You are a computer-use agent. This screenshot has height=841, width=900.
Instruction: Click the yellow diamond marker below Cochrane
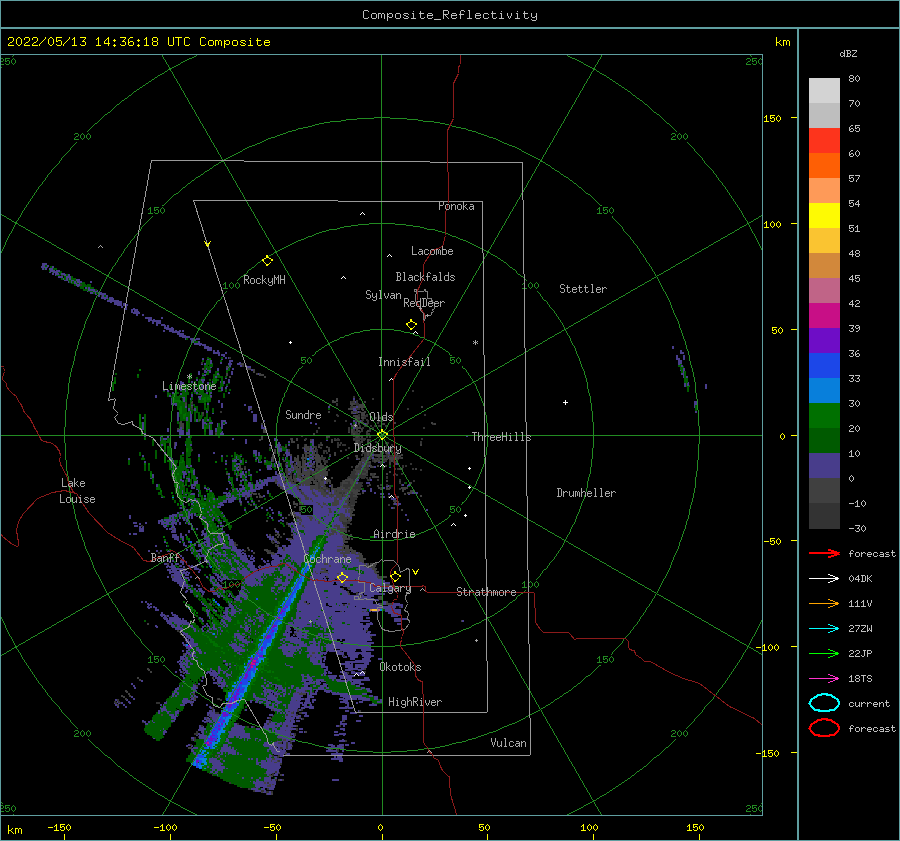pos(342,578)
